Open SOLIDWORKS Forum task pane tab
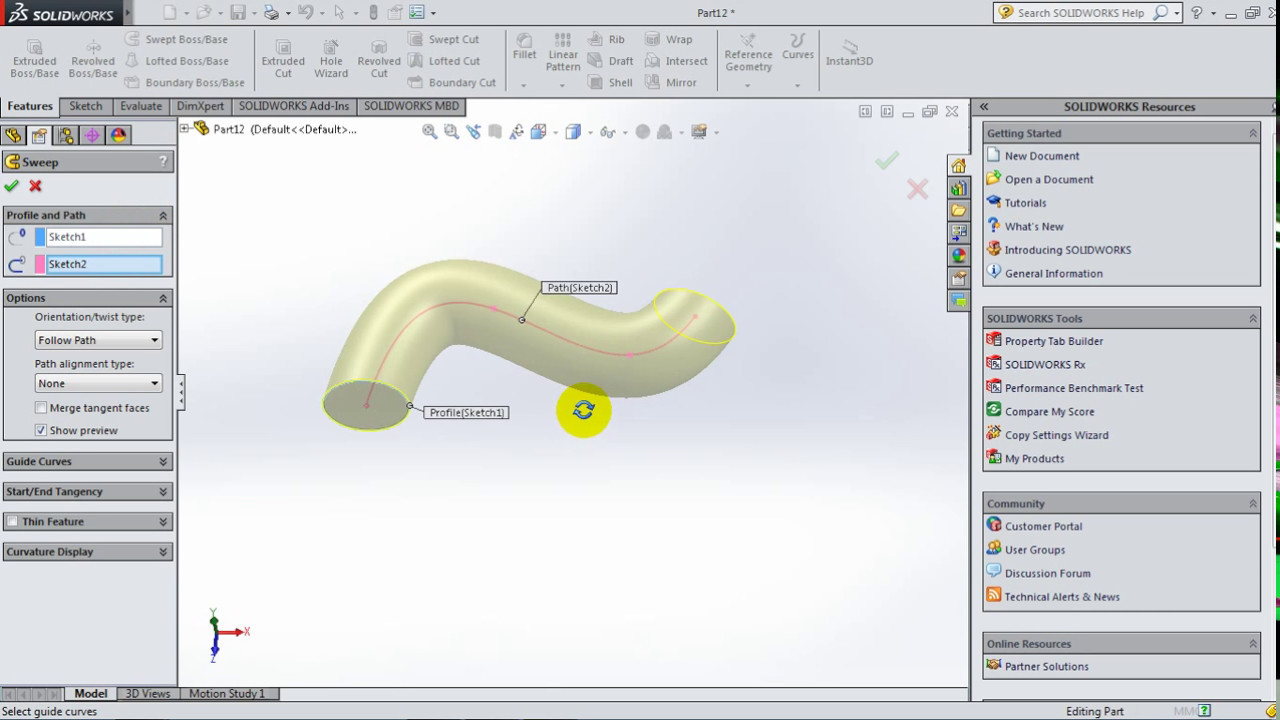This screenshot has width=1280, height=720. tap(959, 300)
